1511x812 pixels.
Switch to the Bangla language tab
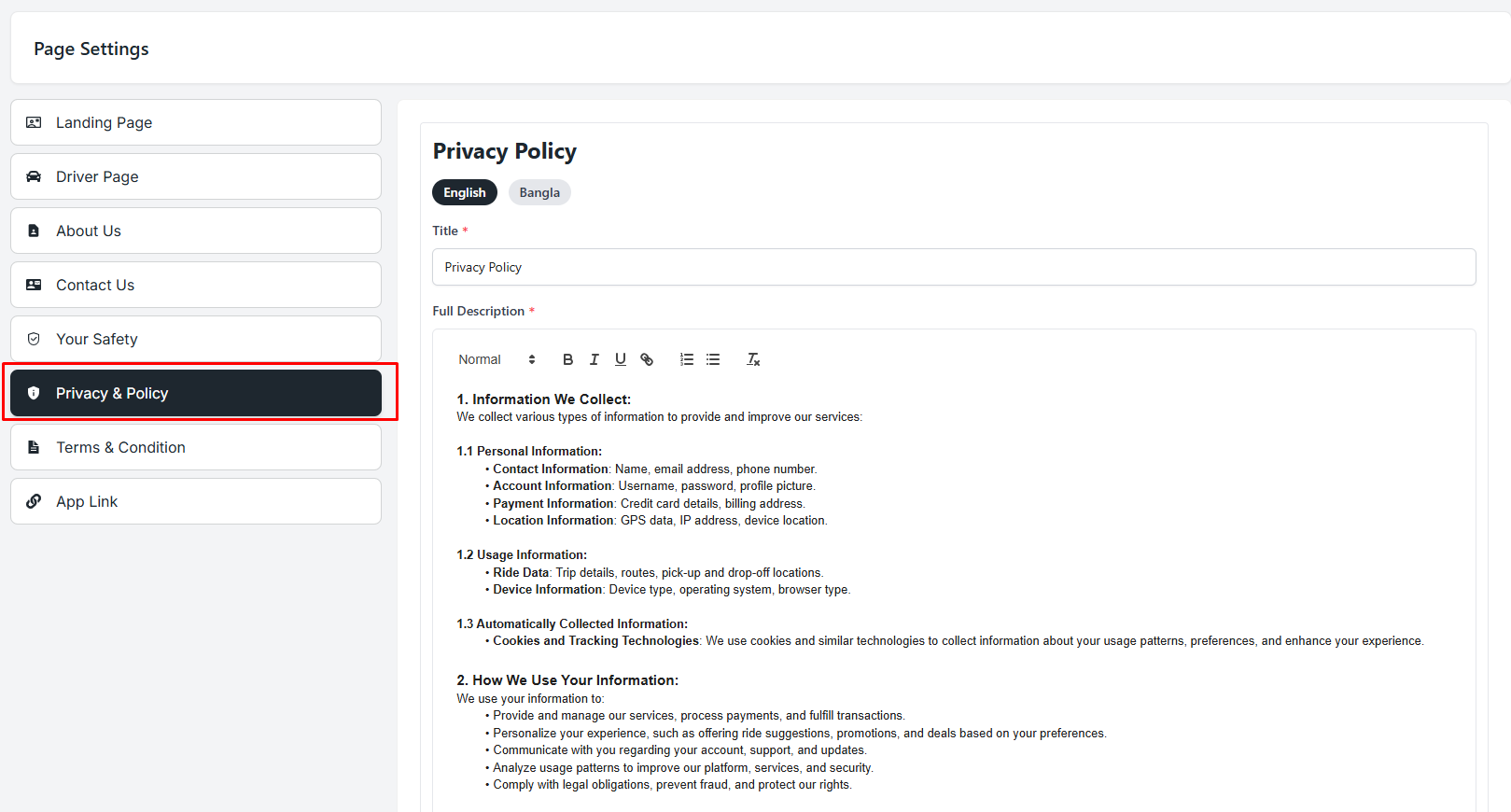click(x=539, y=192)
